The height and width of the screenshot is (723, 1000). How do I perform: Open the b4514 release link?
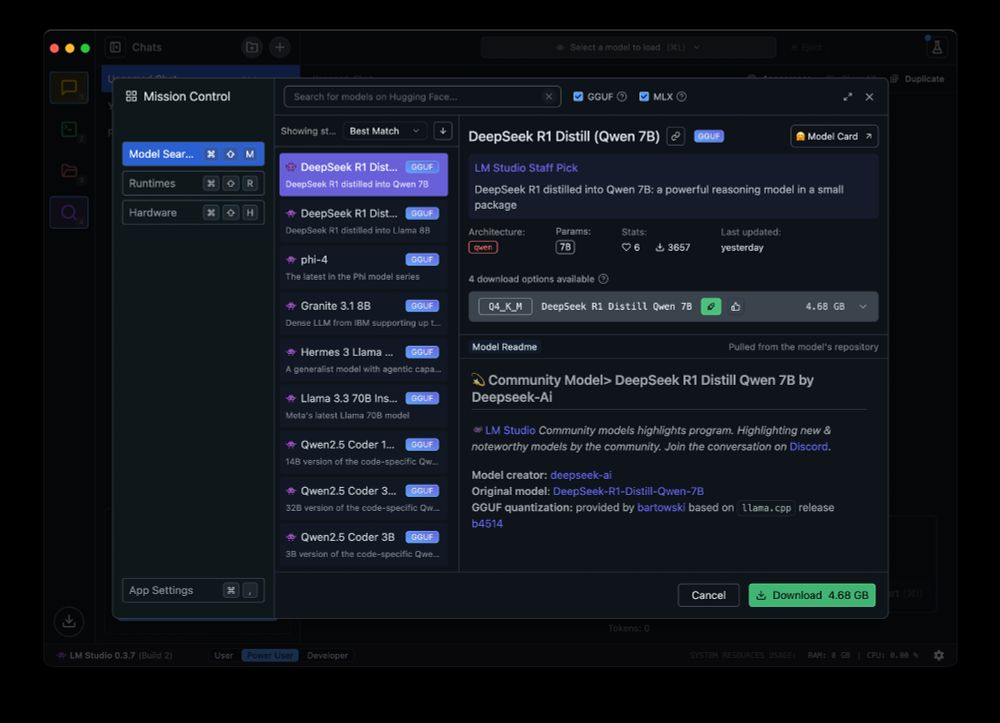click(487, 523)
